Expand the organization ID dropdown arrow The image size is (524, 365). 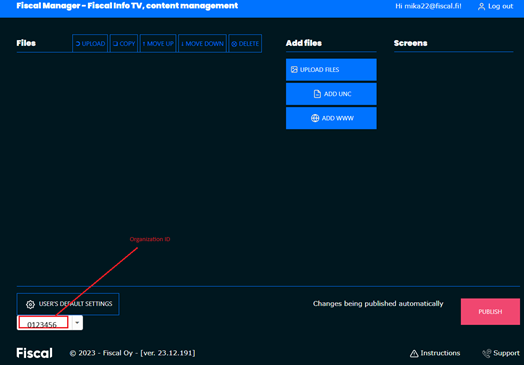[x=77, y=323]
